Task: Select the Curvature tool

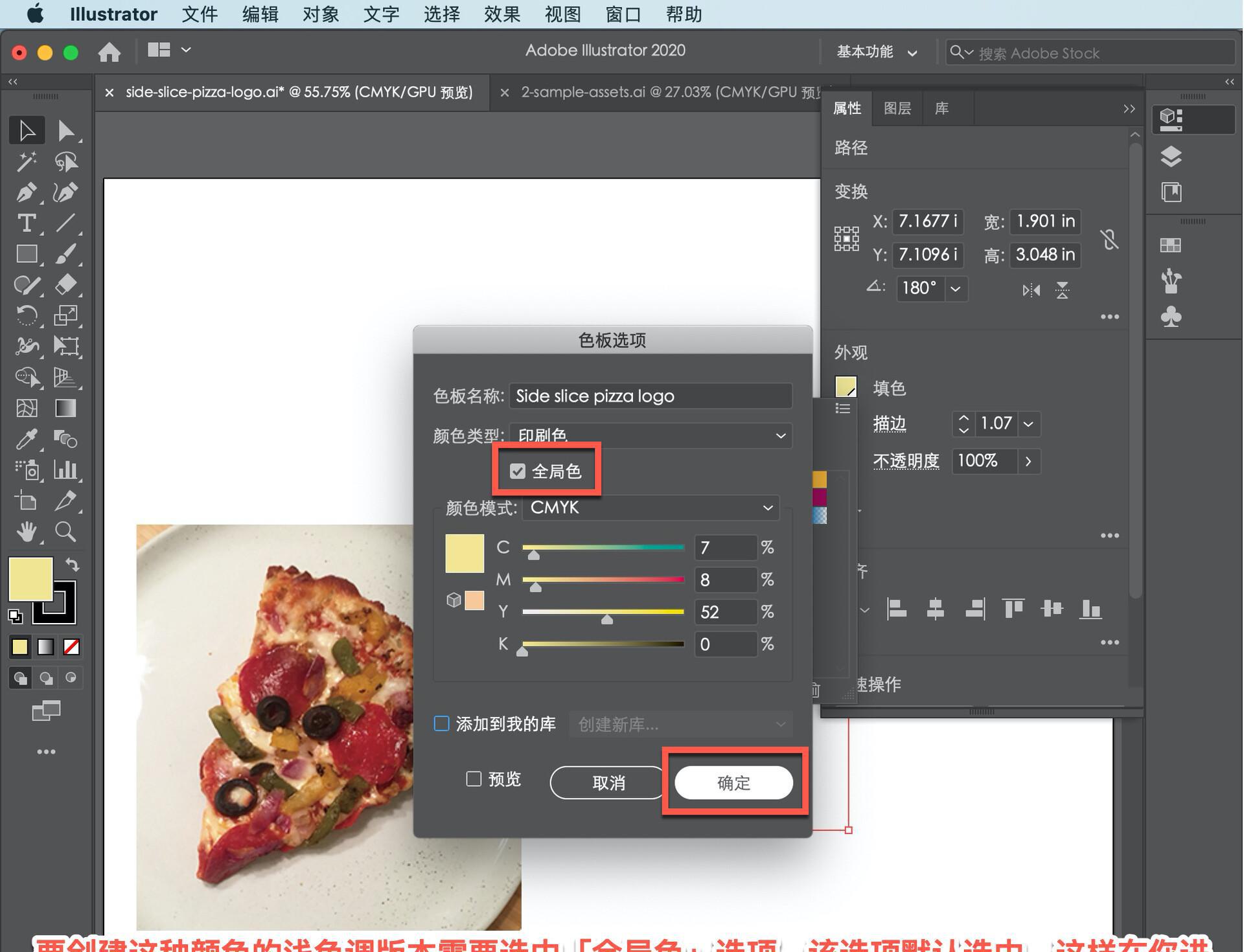Action: pyautogui.click(x=65, y=192)
